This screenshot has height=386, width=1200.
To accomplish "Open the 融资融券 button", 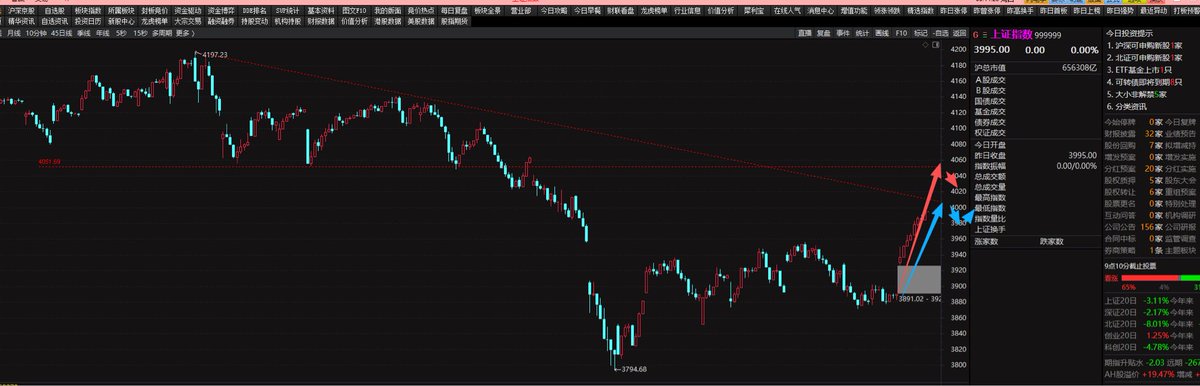I will pos(221,21).
